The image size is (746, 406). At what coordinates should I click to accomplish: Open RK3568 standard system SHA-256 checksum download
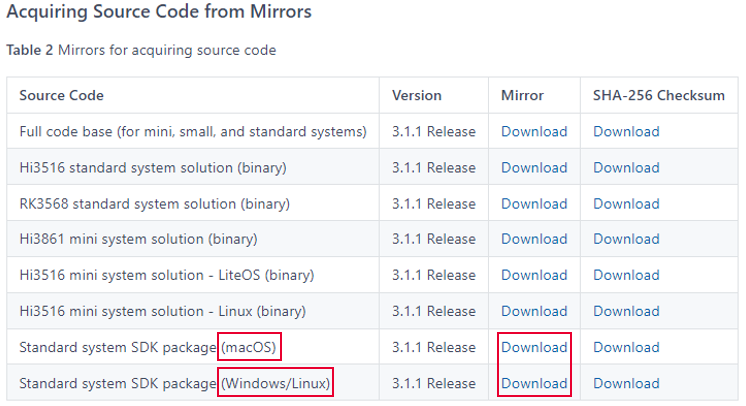[626, 204]
